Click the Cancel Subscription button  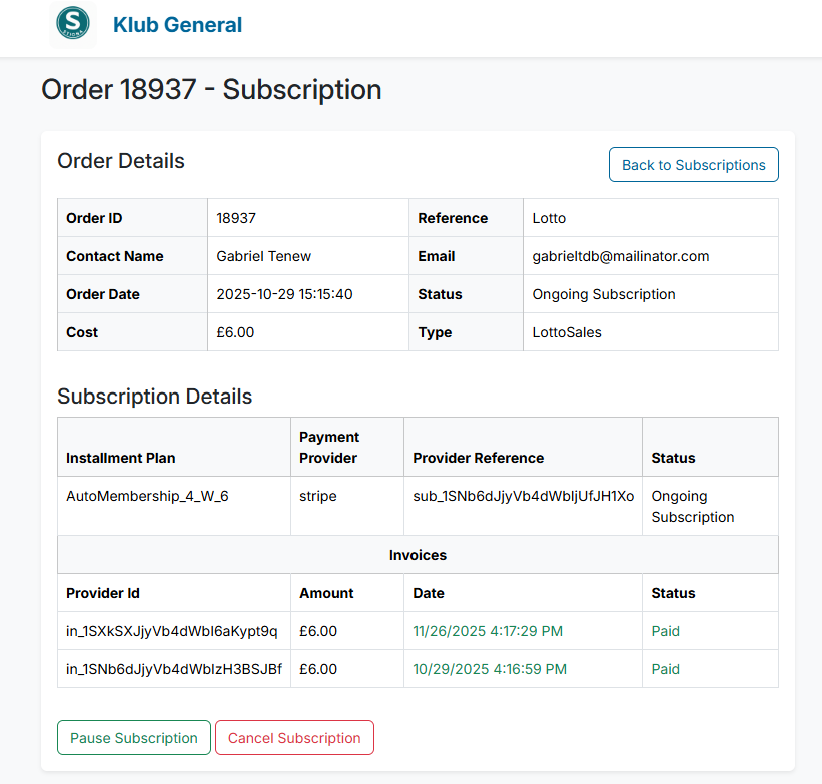[x=294, y=737]
